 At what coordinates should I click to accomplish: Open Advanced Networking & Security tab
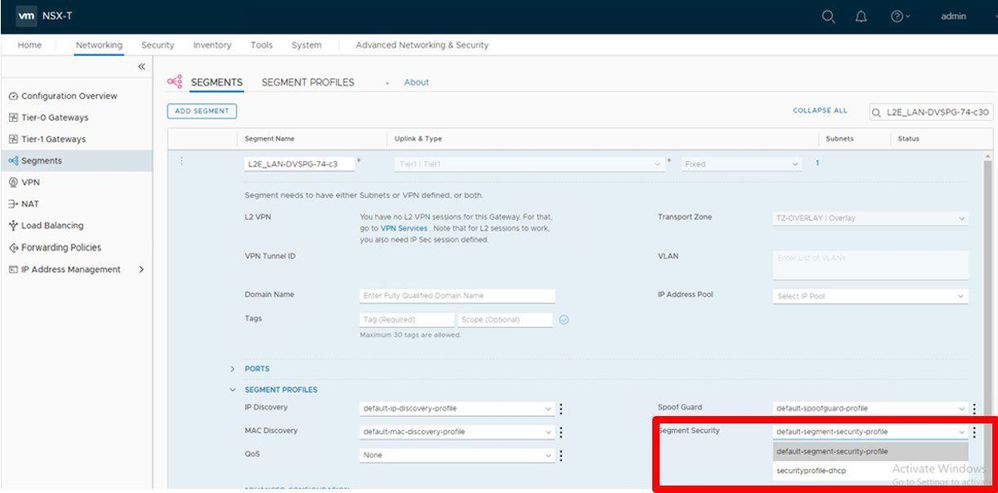pyautogui.click(x=422, y=45)
